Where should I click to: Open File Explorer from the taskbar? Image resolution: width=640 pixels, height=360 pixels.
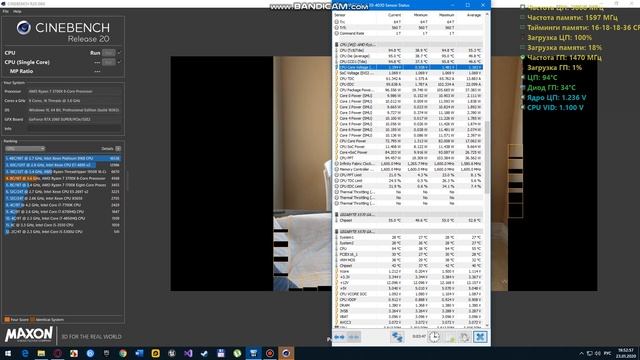pos(41,353)
